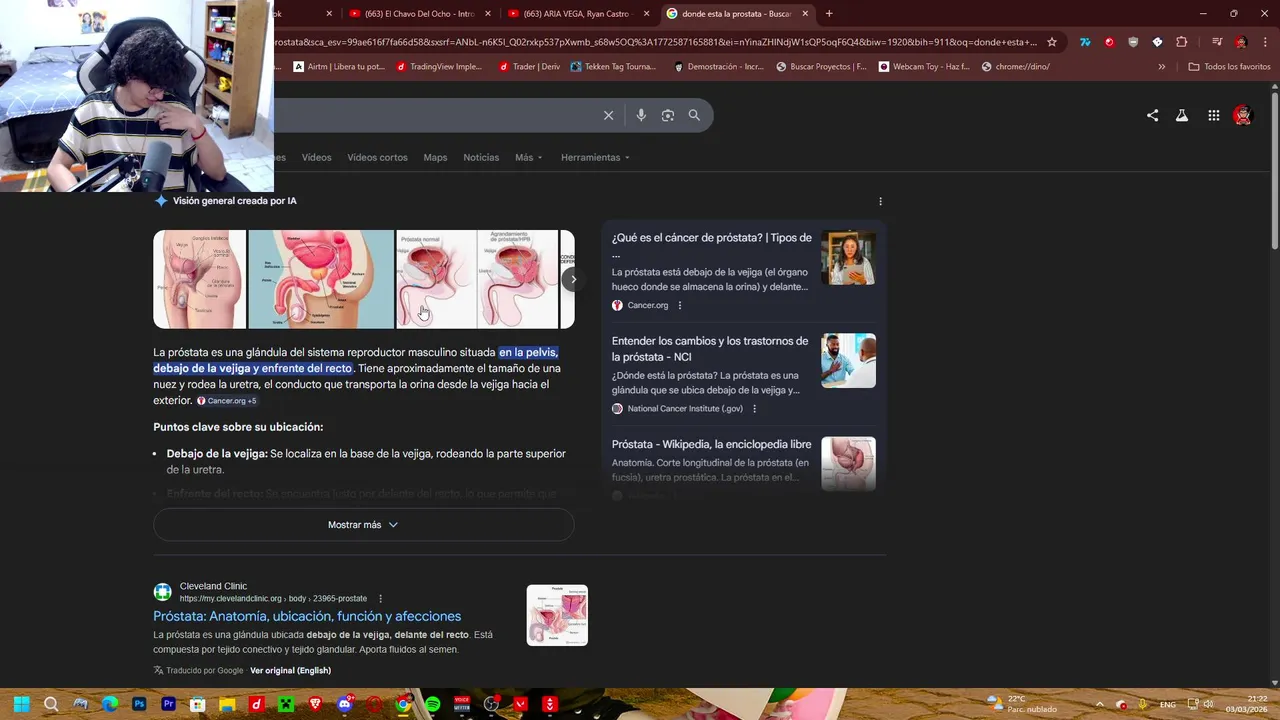Viewport: 1280px width, 720px height.
Task: Open the Chrome extensions puzzle menu
Action: pyautogui.click(x=1182, y=42)
